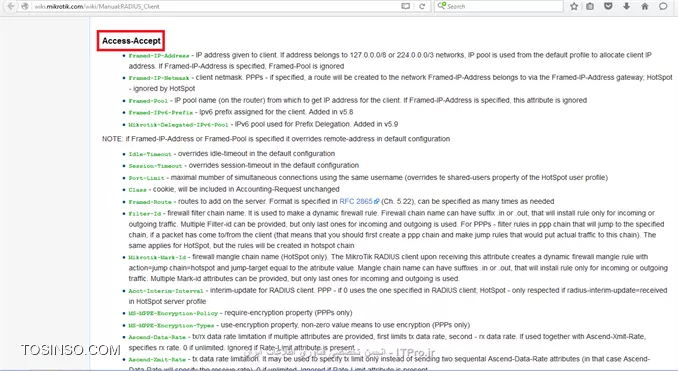The width and height of the screenshot is (678, 371).
Task: Click the MS-MPPE-Encryption-Policy attribute name
Action: point(173,313)
